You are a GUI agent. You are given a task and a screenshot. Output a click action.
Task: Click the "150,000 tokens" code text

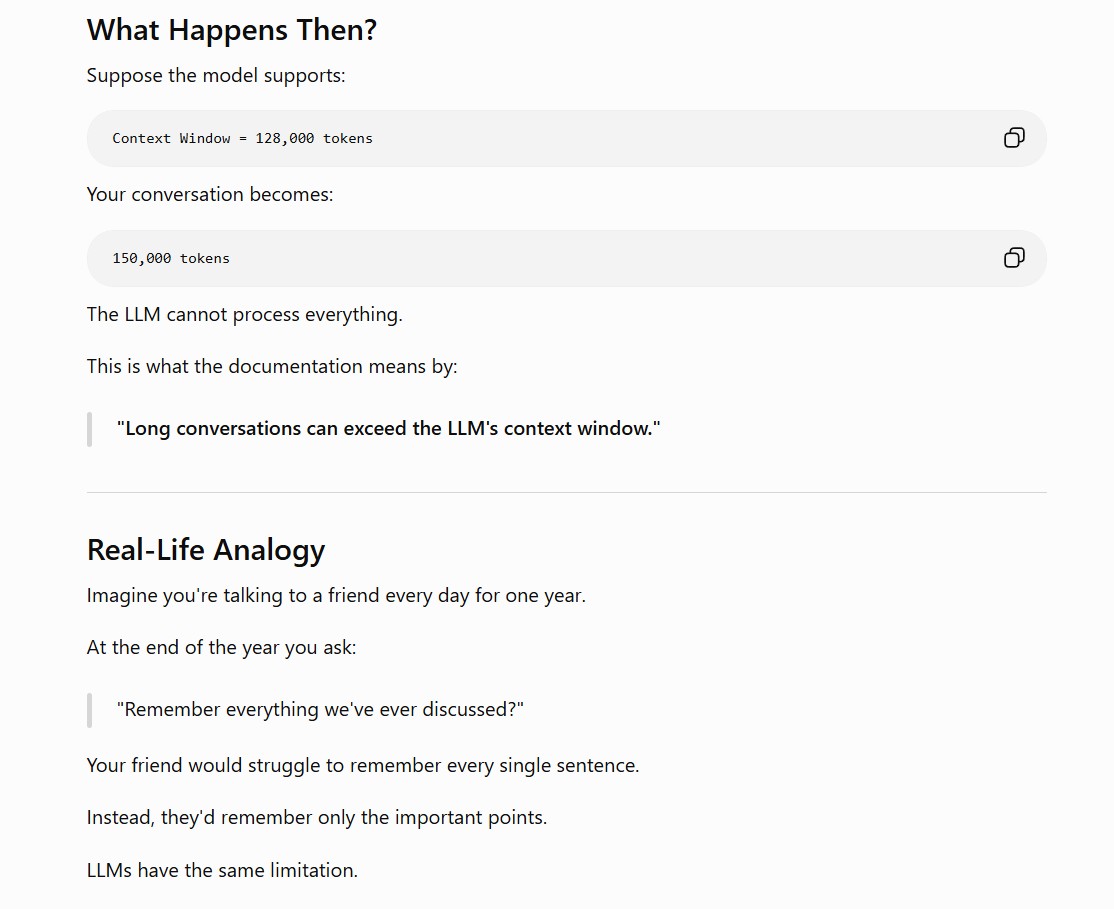[x=171, y=259]
